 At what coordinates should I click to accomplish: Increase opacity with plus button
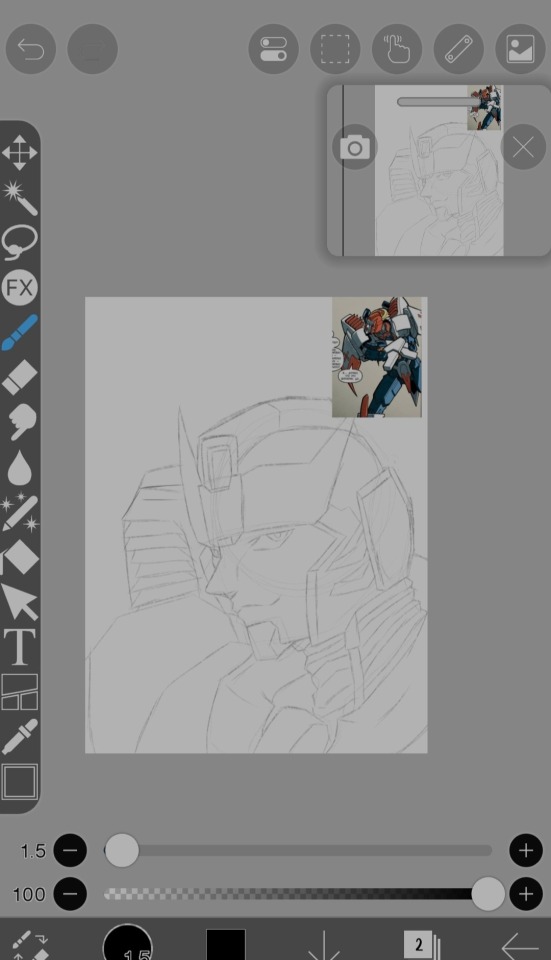pos(526,894)
